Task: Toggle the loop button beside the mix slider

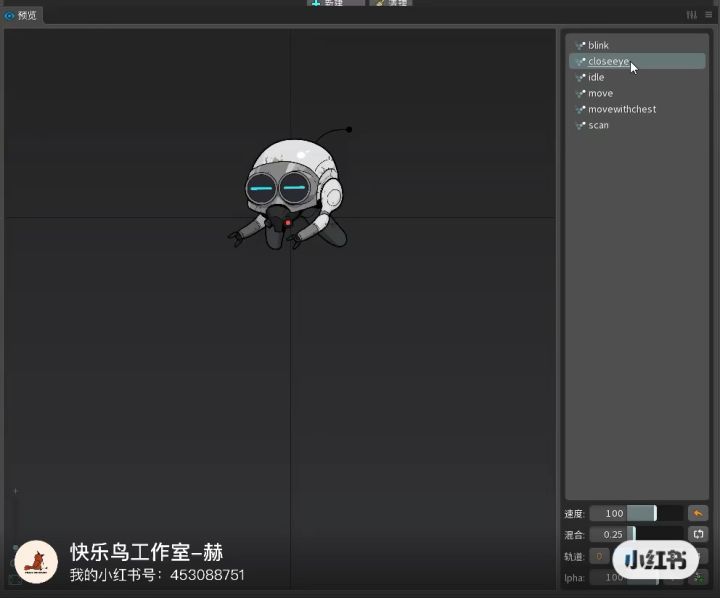Action: tap(698, 534)
